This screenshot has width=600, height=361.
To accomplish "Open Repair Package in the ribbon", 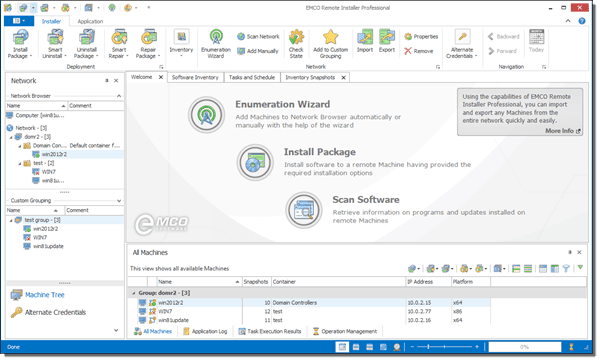I will click(148, 44).
